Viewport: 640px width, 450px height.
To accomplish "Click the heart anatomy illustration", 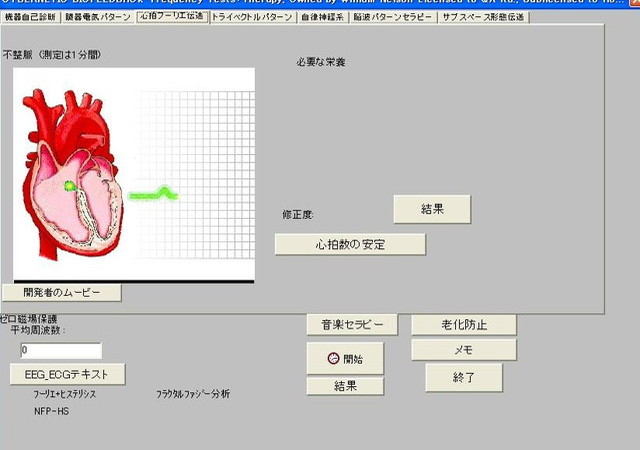I will 73,175.
